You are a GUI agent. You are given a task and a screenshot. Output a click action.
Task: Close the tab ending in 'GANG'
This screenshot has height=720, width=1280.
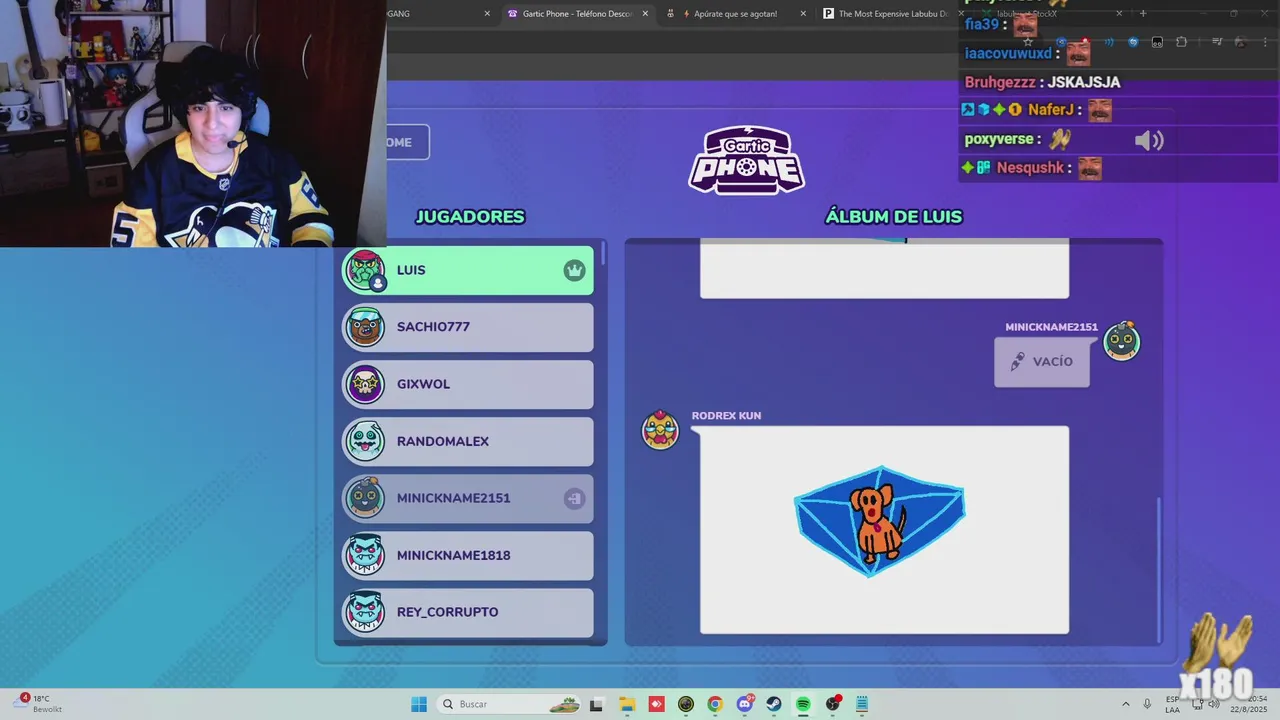click(x=487, y=14)
